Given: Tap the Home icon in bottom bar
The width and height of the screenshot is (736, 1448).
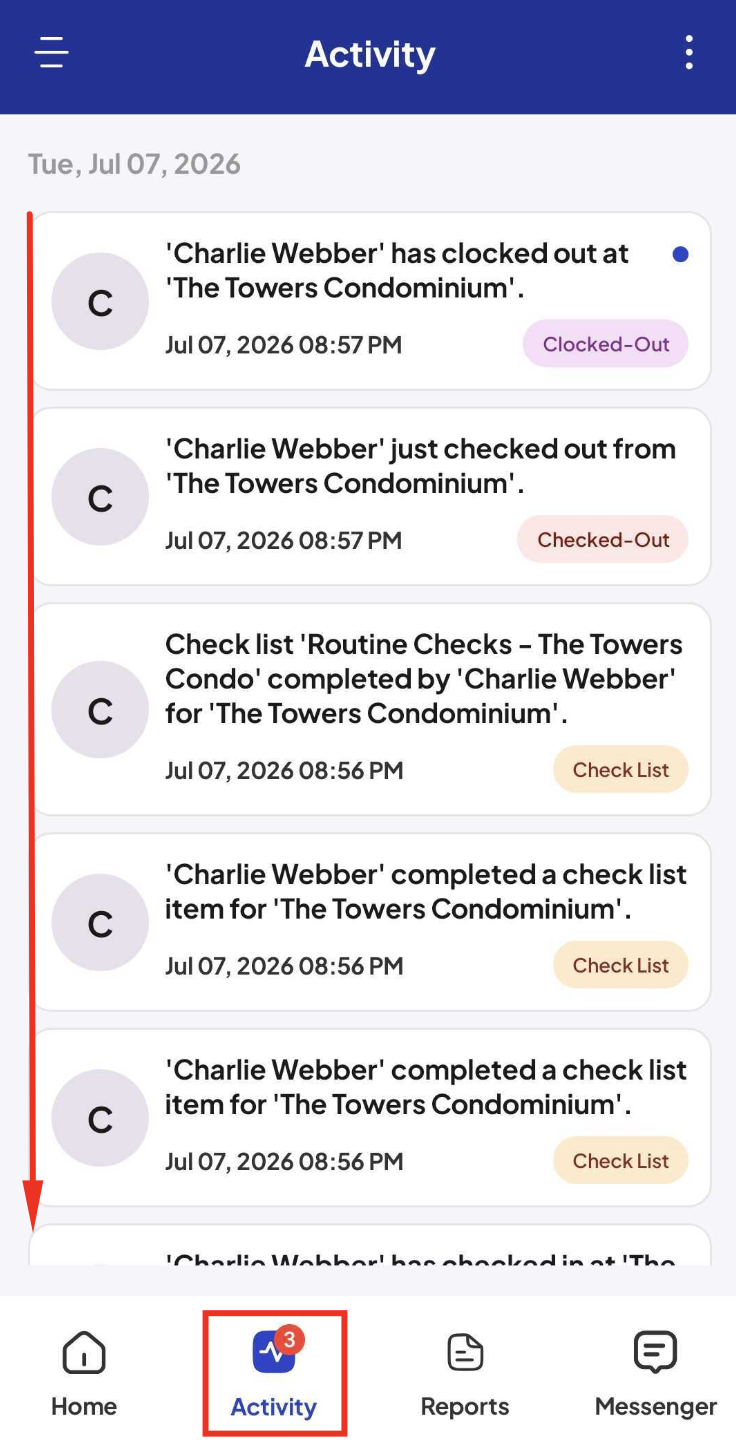Looking at the screenshot, I should tap(84, 1353).
